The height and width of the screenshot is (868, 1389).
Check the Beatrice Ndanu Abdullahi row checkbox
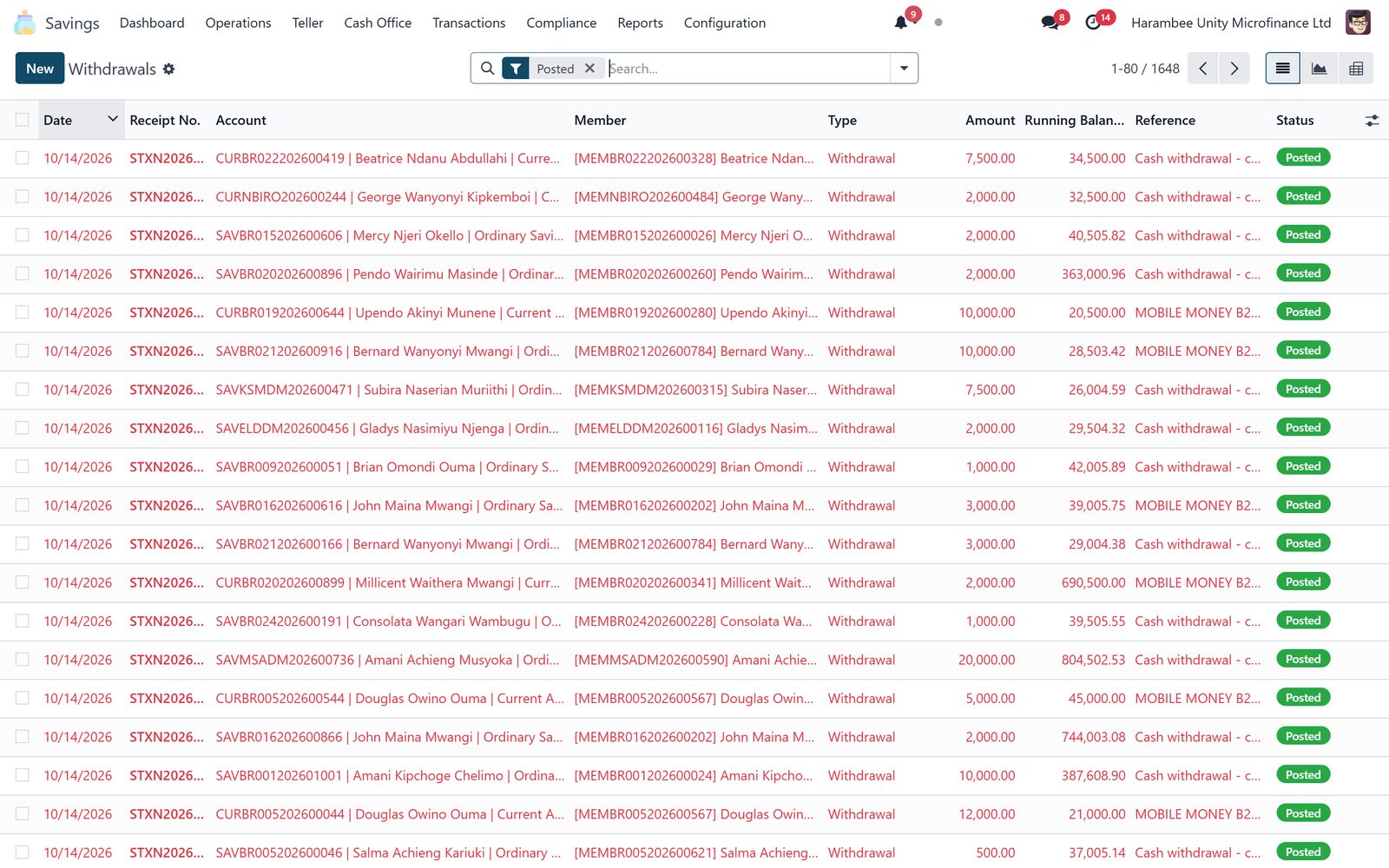pyautogui.click(x=22, y=158)
